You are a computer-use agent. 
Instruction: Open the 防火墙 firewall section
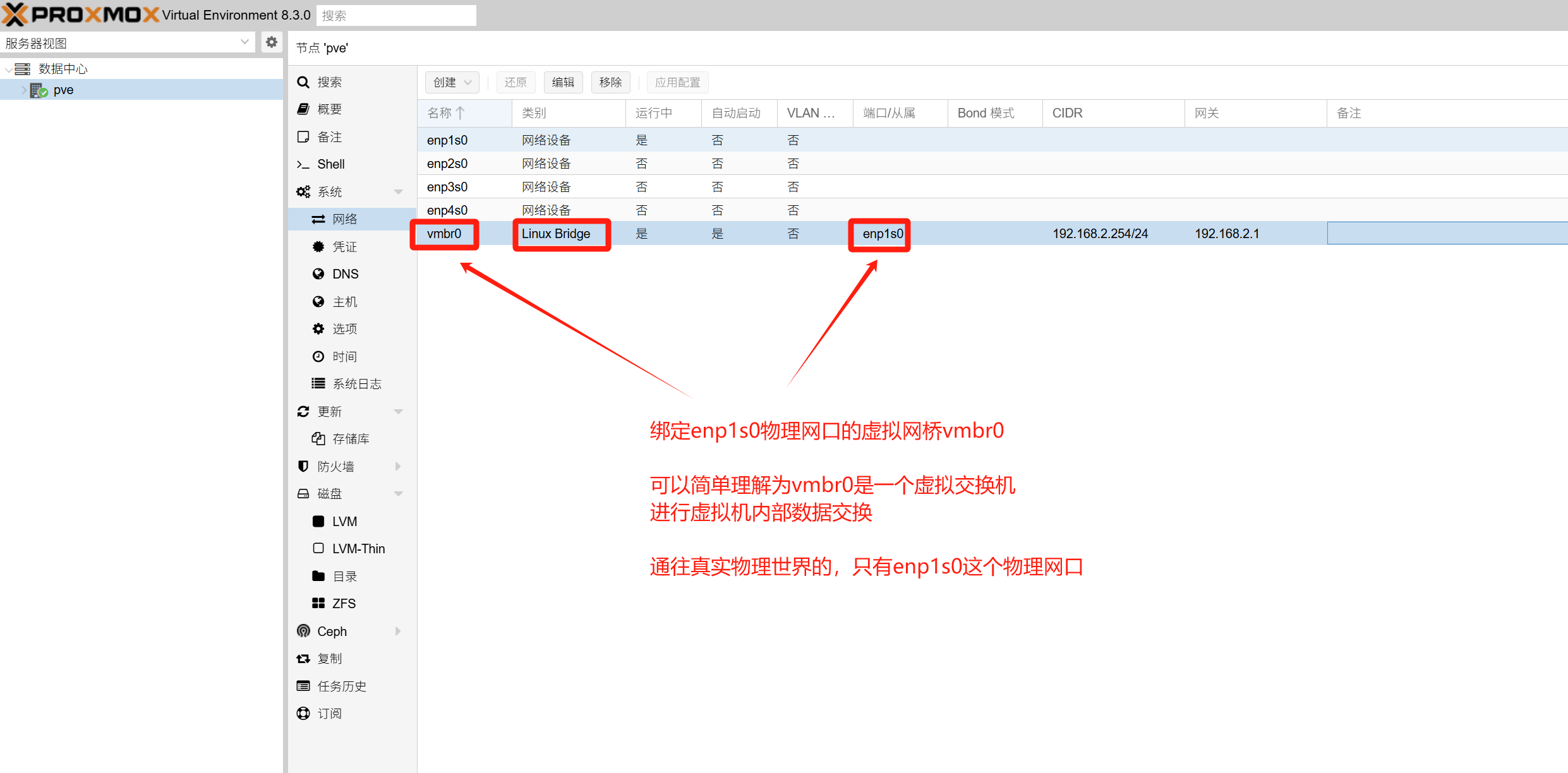point(335,466)
